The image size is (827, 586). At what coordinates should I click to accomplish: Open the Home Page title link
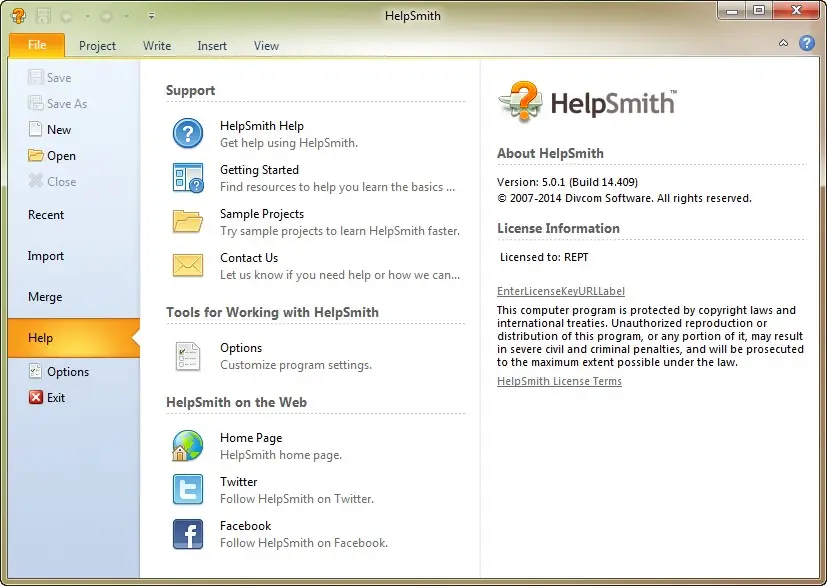click(x=251, y=438)
